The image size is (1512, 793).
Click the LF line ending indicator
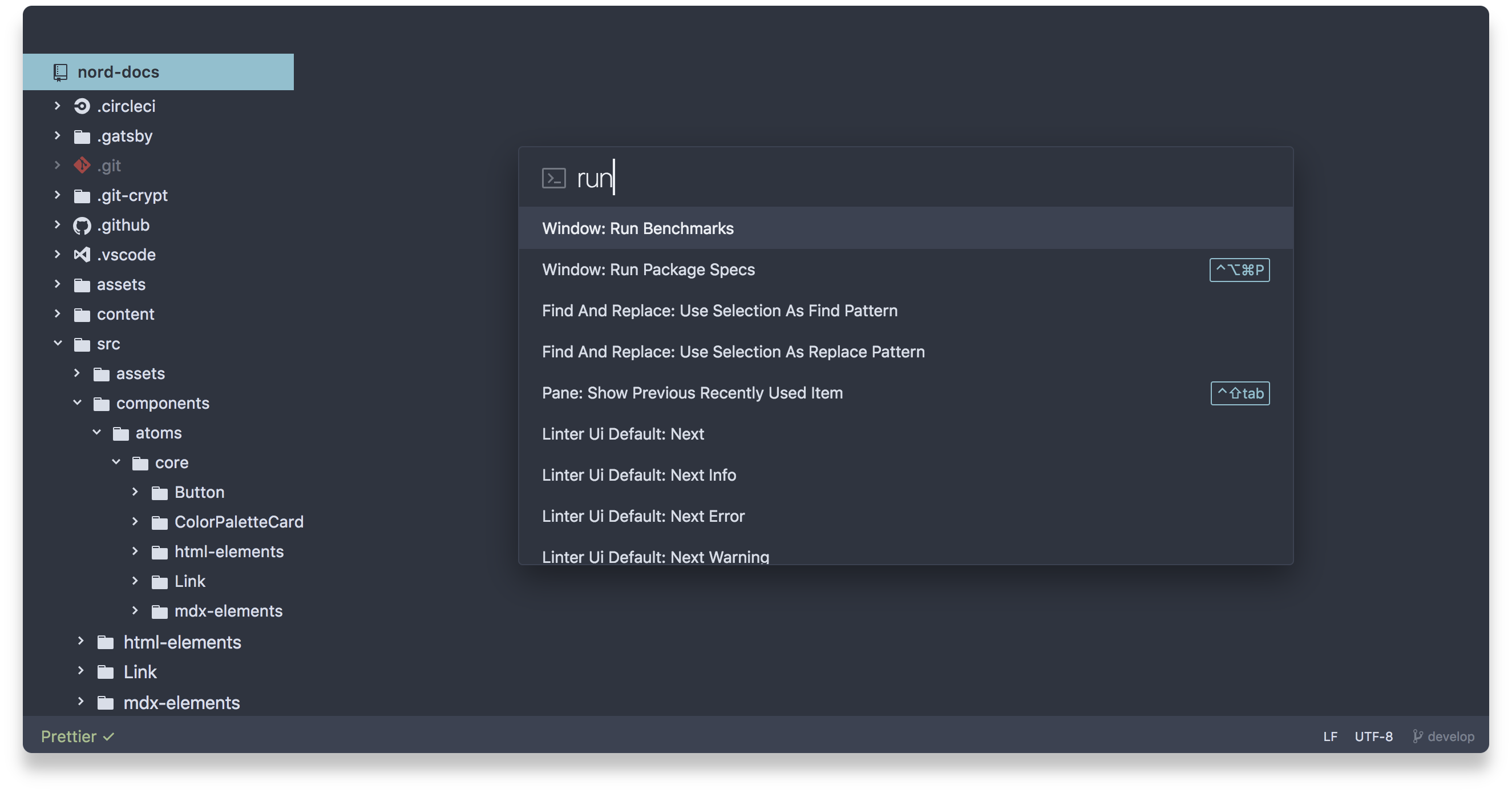coord(1330,736)
